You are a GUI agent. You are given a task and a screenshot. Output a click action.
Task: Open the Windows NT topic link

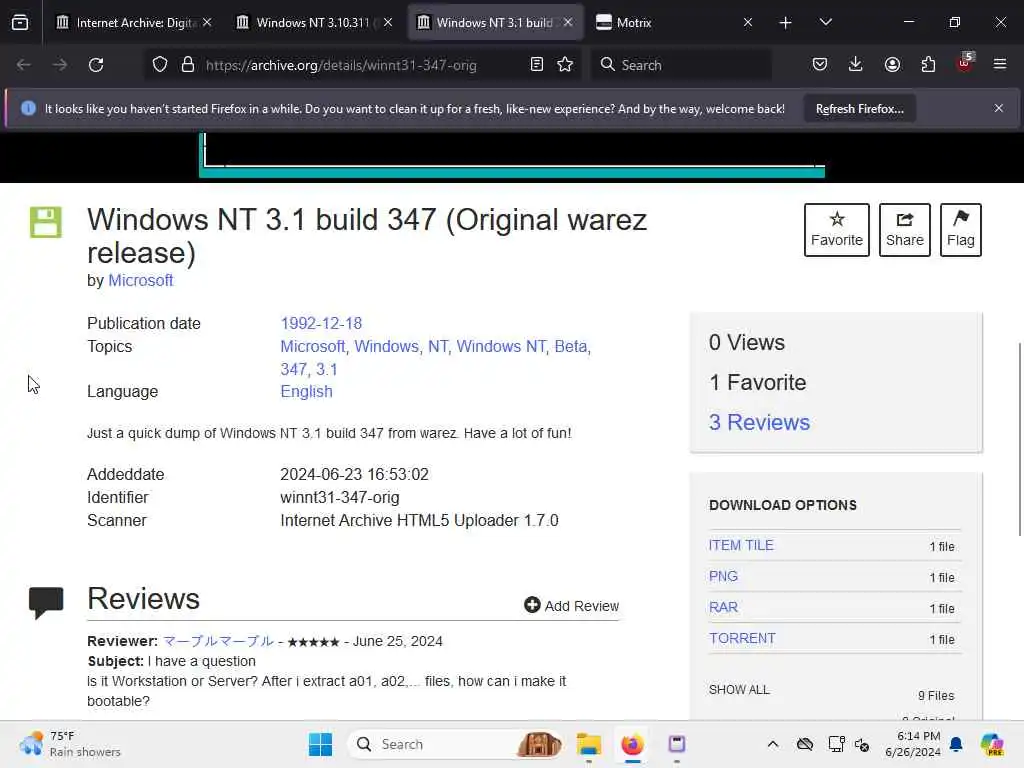click(501, 347)
